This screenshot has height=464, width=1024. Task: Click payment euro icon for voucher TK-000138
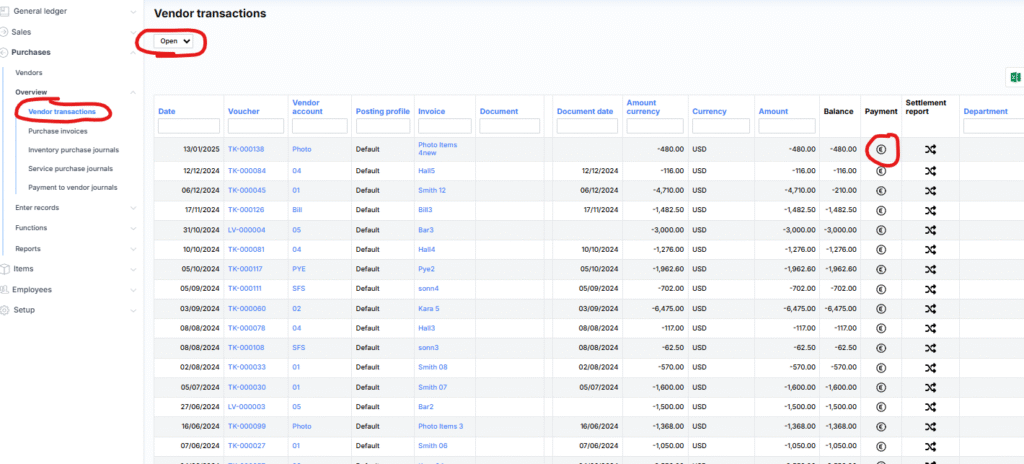[880, 149]
